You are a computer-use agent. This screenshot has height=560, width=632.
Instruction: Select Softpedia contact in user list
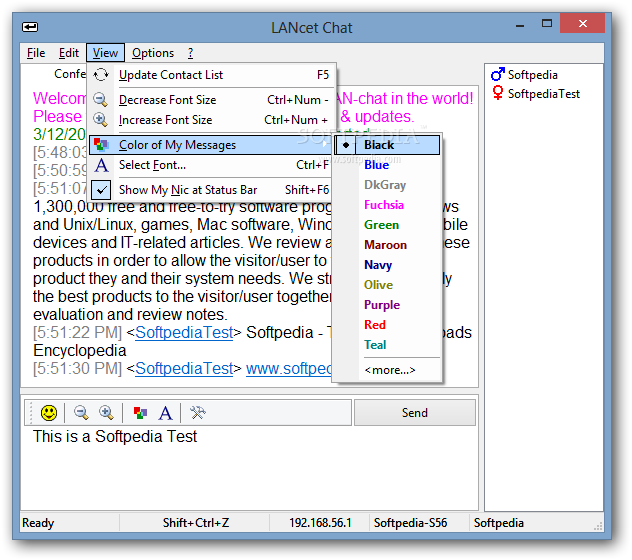(x=532, y=75)
